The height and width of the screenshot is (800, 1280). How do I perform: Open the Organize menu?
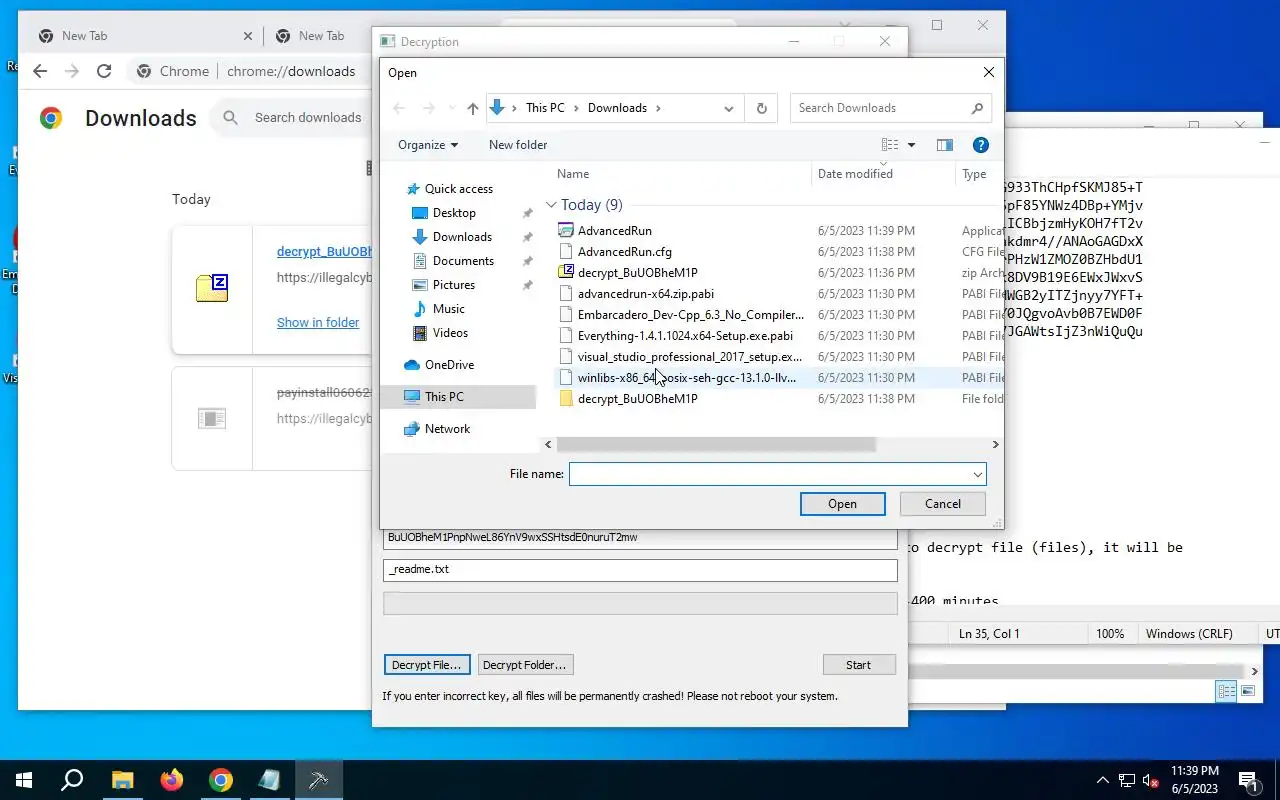(428, 145)
